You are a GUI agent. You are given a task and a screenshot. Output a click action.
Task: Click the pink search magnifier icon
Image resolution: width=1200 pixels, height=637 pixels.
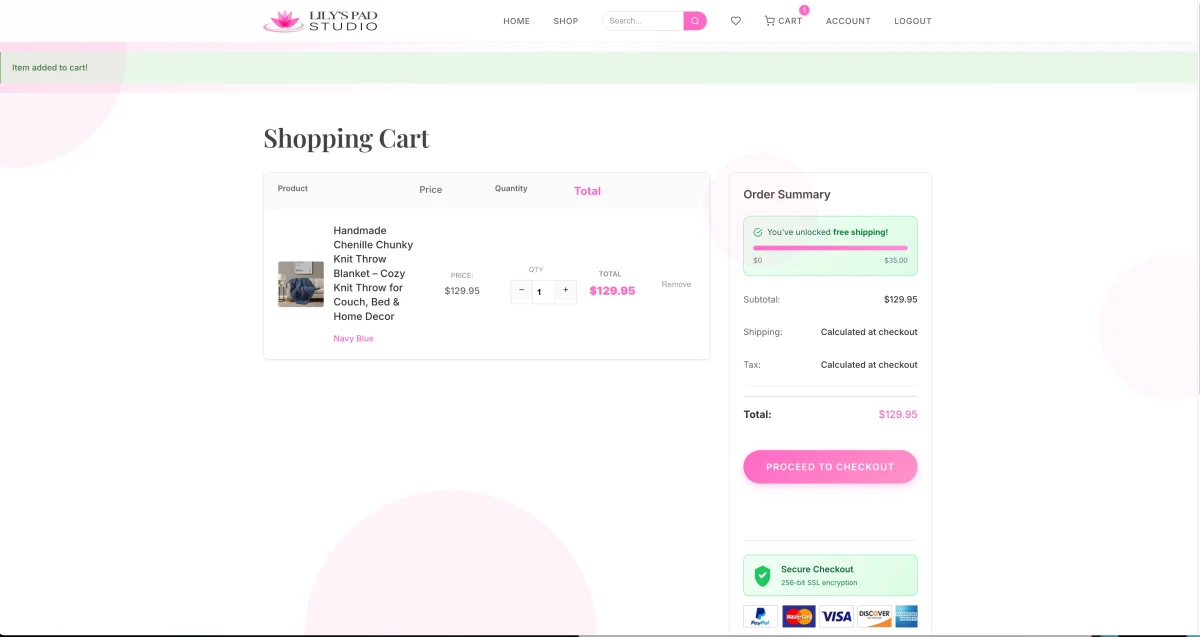click(x=694, y=20)
